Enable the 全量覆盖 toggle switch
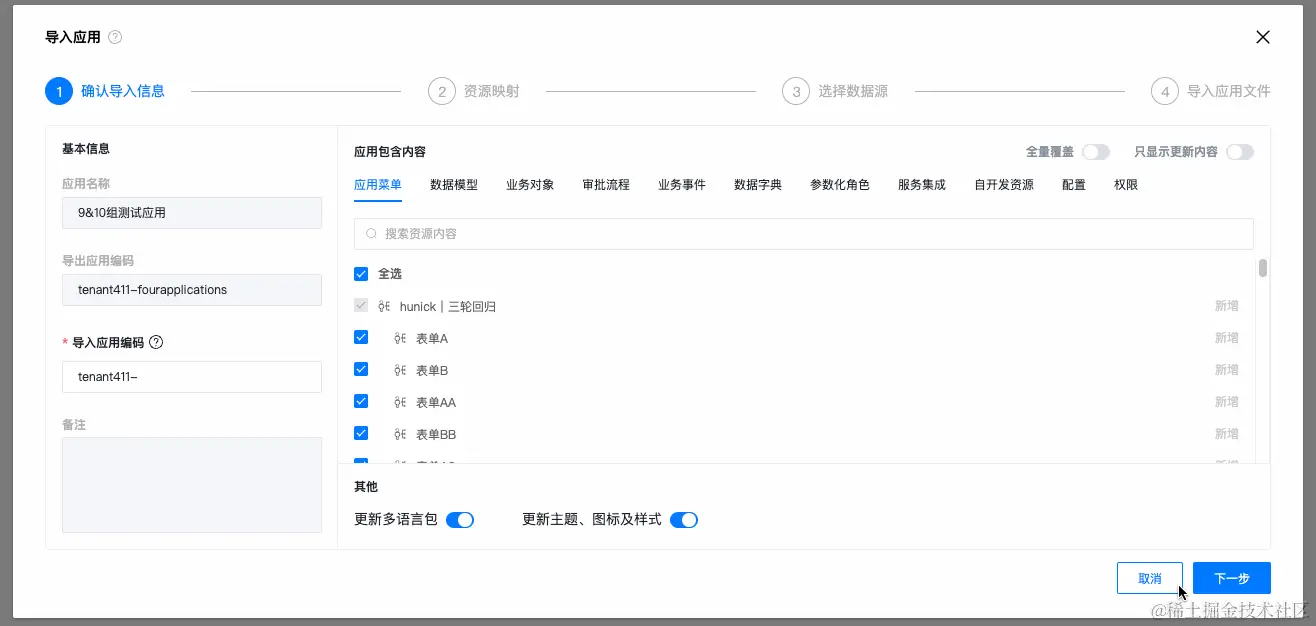This screenshot has height=626, width=1316. [x=1096, y=151]
